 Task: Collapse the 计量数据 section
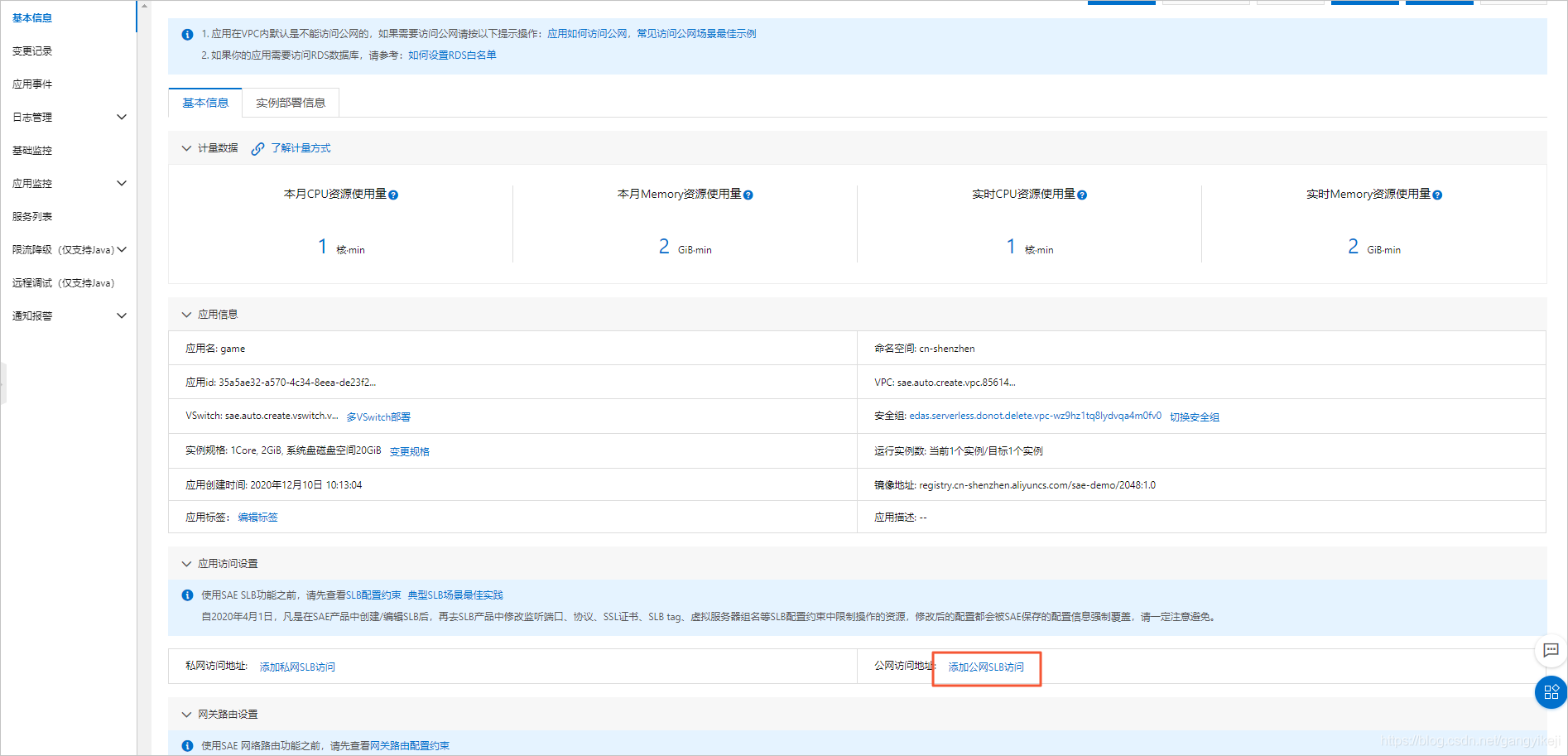coord(186,148)
